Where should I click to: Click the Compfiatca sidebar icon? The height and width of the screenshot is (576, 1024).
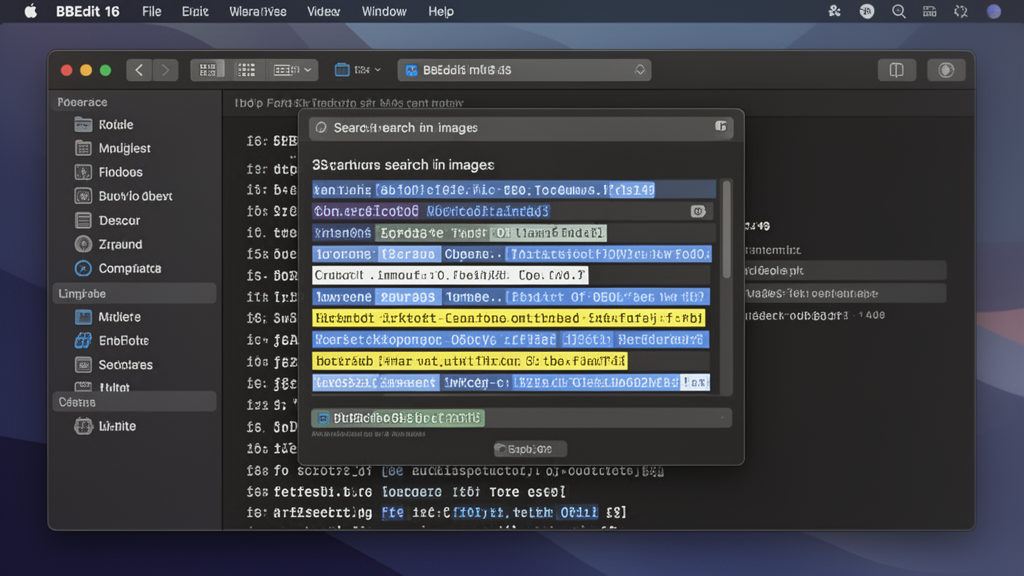pos(83,268)
